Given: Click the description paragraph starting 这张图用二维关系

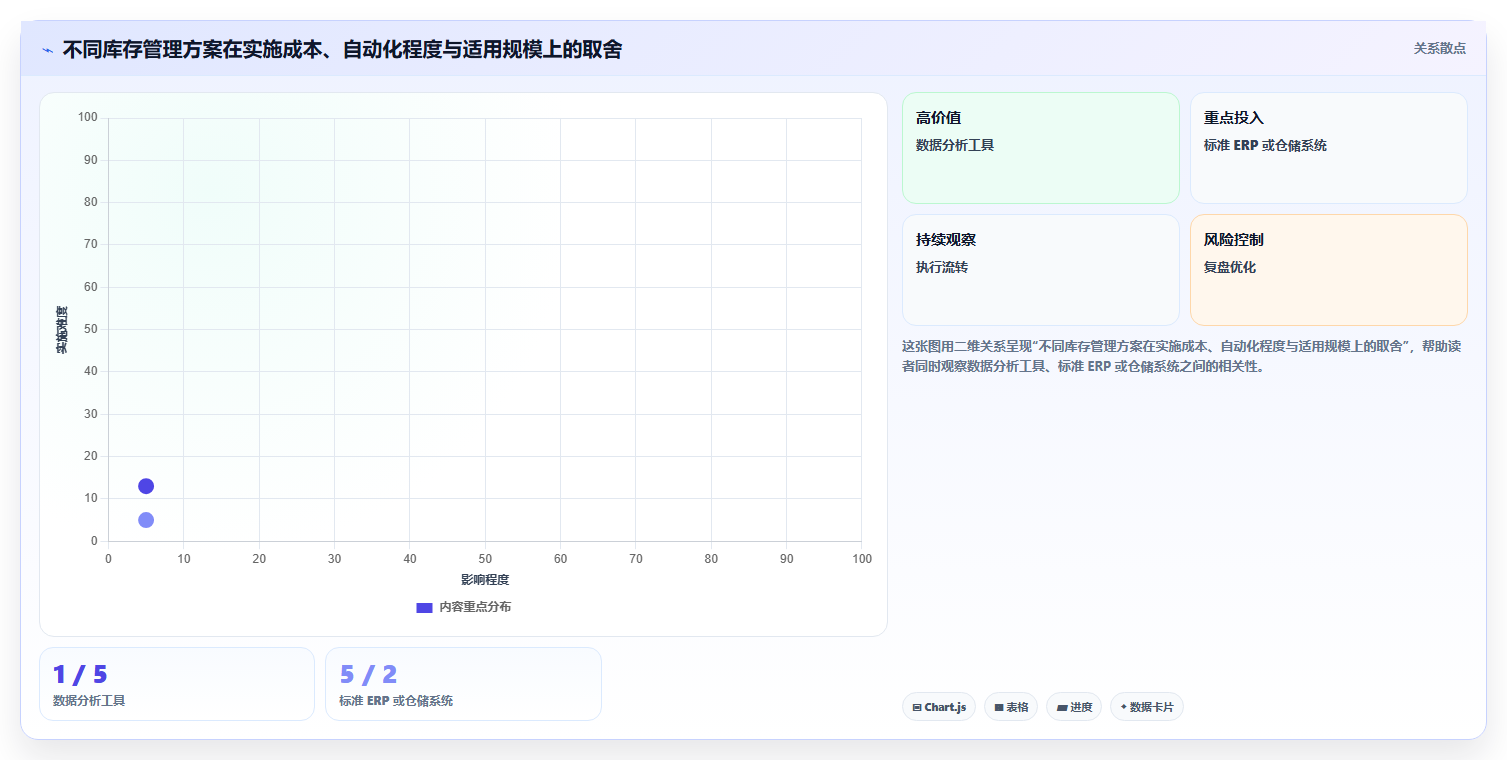Looking at the screenshot, I should pyautogui.click(x=1182, y=356).
